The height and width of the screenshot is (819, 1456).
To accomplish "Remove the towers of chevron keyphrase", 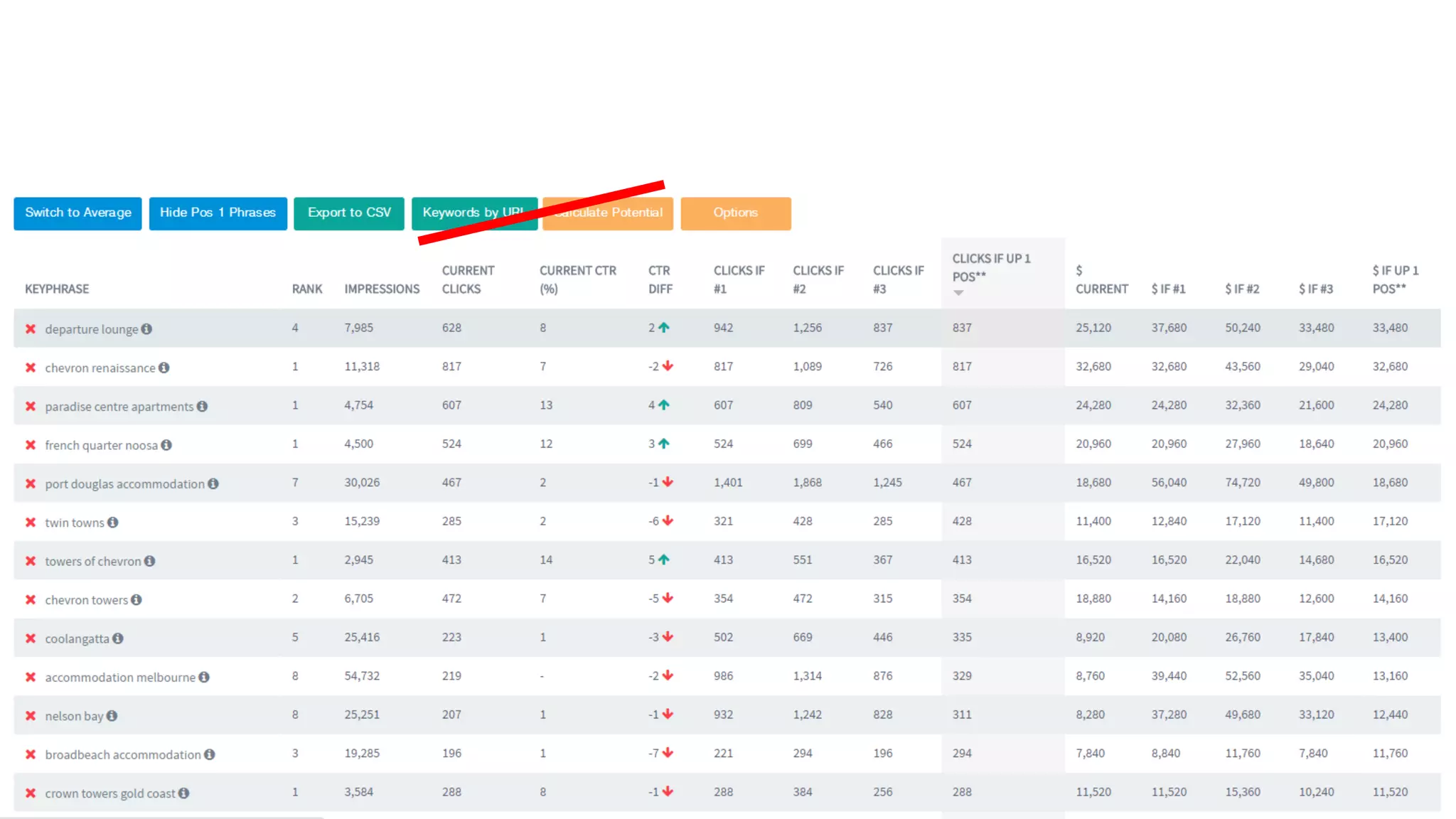I will tap(31, 561).
